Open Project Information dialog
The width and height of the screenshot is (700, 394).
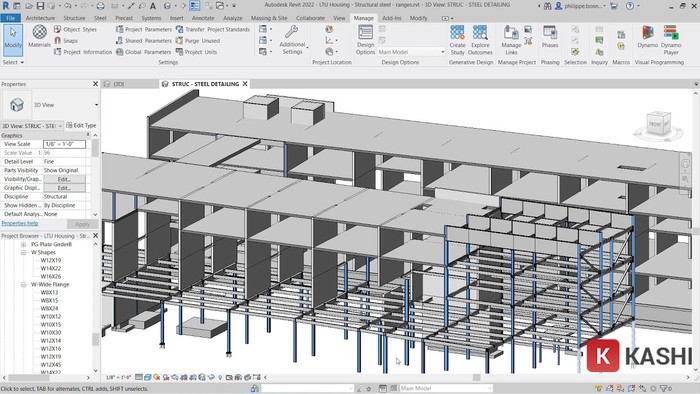pyautogui.click(x=83, y=52)
